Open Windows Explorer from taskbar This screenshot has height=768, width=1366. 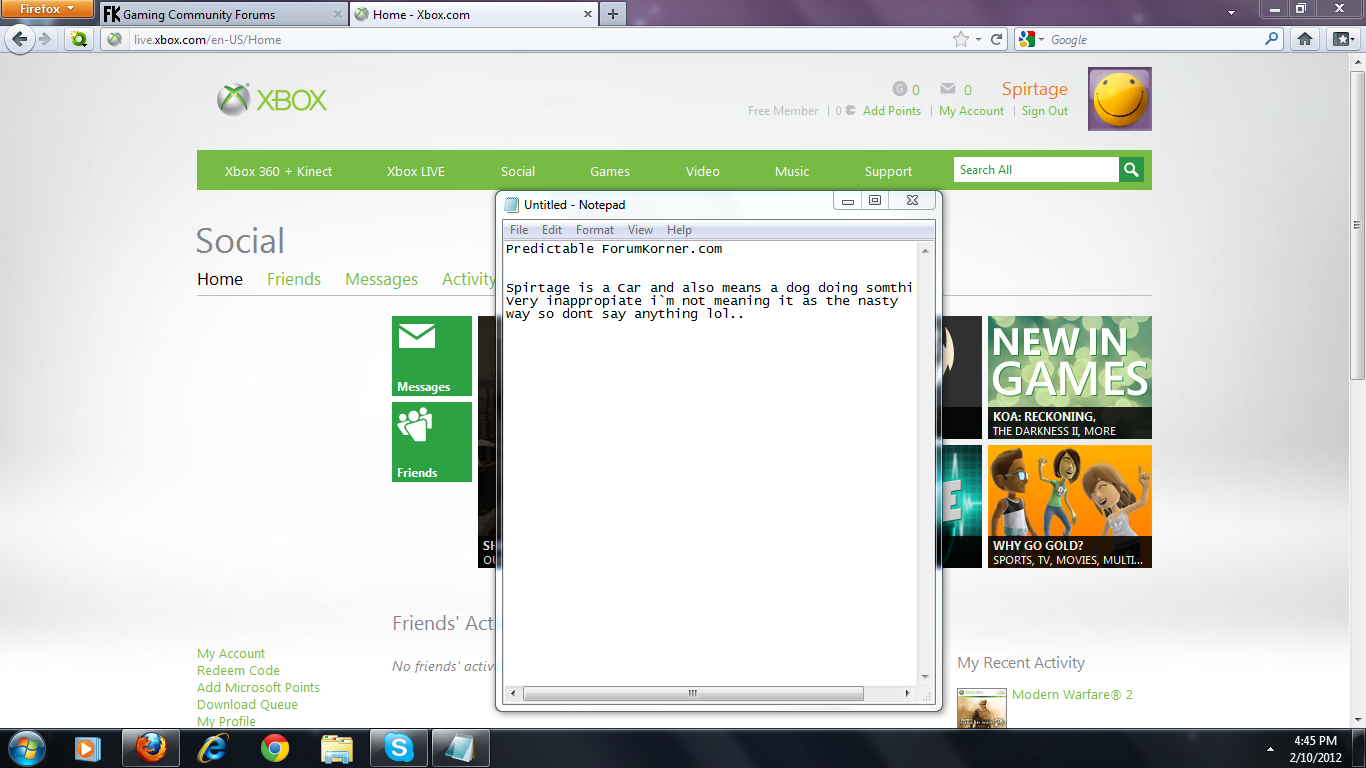pos(337,748)
